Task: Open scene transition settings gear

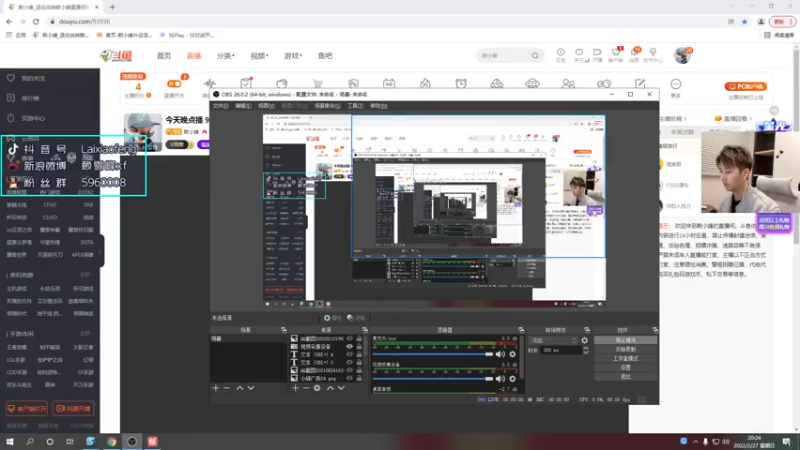Action: 585,340
